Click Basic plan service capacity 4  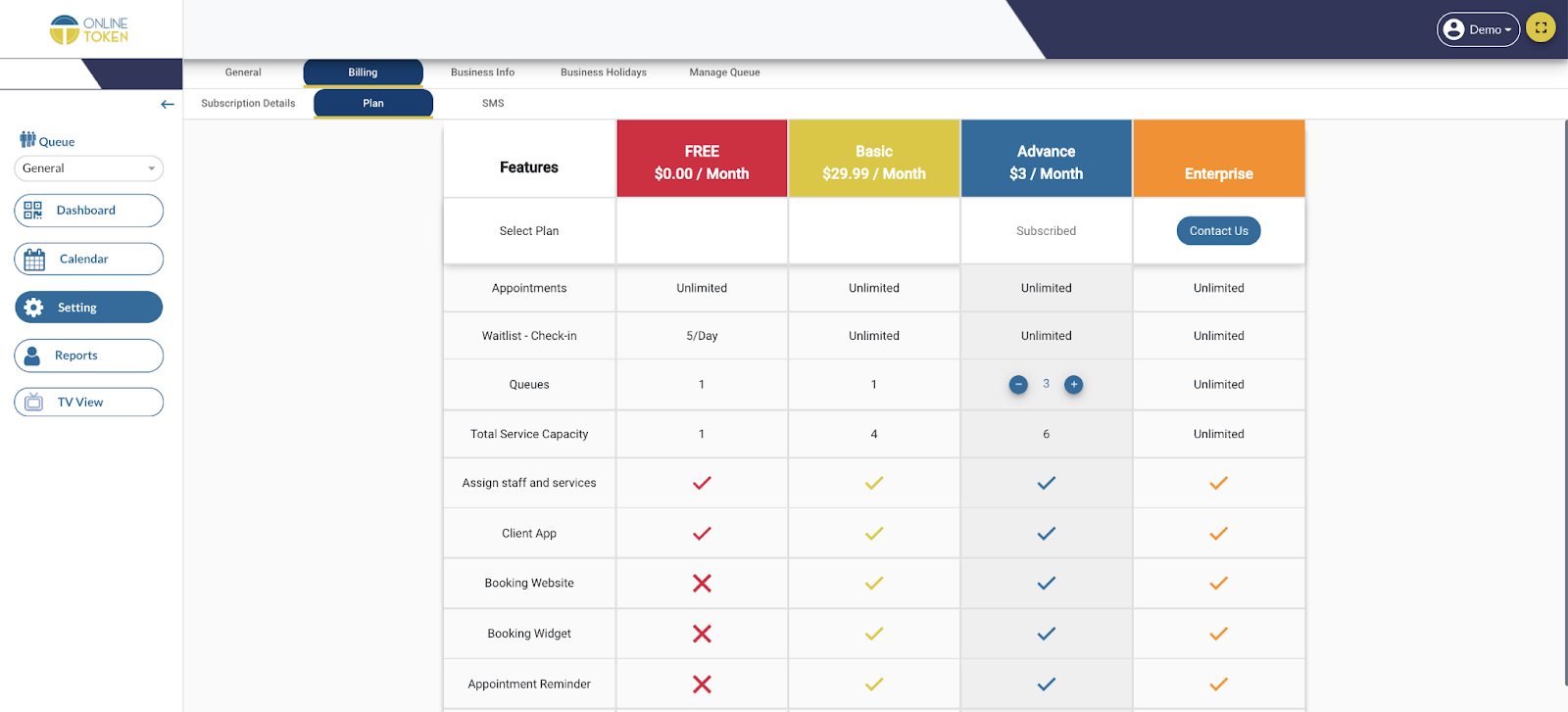(874, 434)
